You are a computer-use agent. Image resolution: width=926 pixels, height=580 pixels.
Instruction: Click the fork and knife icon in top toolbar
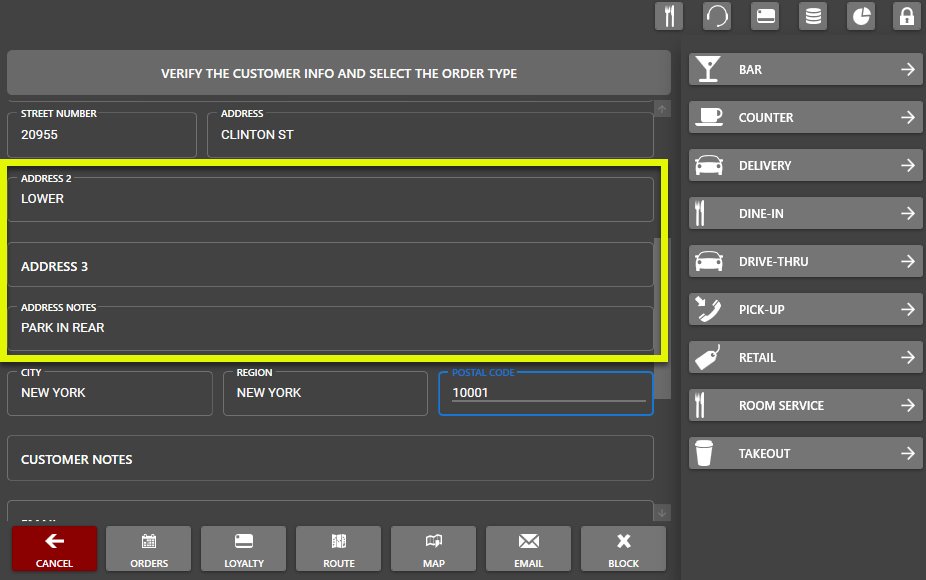669,16
